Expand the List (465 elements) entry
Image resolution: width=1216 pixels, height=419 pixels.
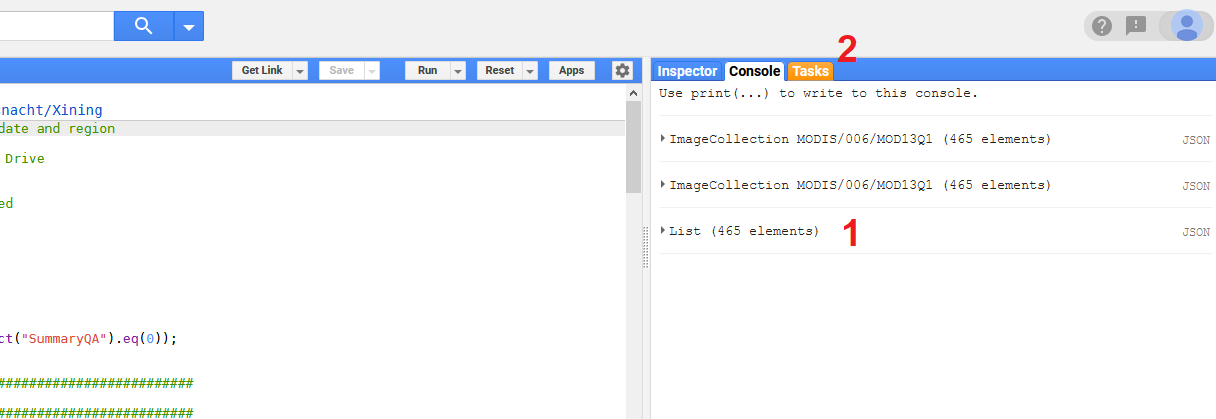coord(663,231)
